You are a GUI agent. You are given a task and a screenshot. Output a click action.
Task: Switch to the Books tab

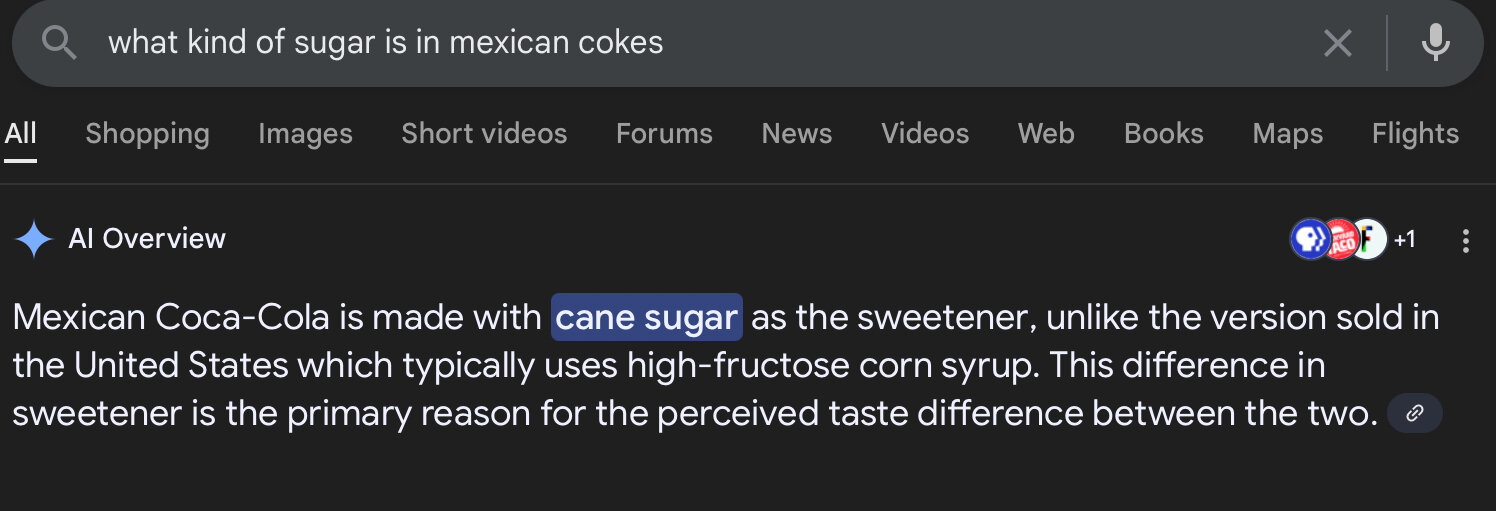tap(1164, 133)
